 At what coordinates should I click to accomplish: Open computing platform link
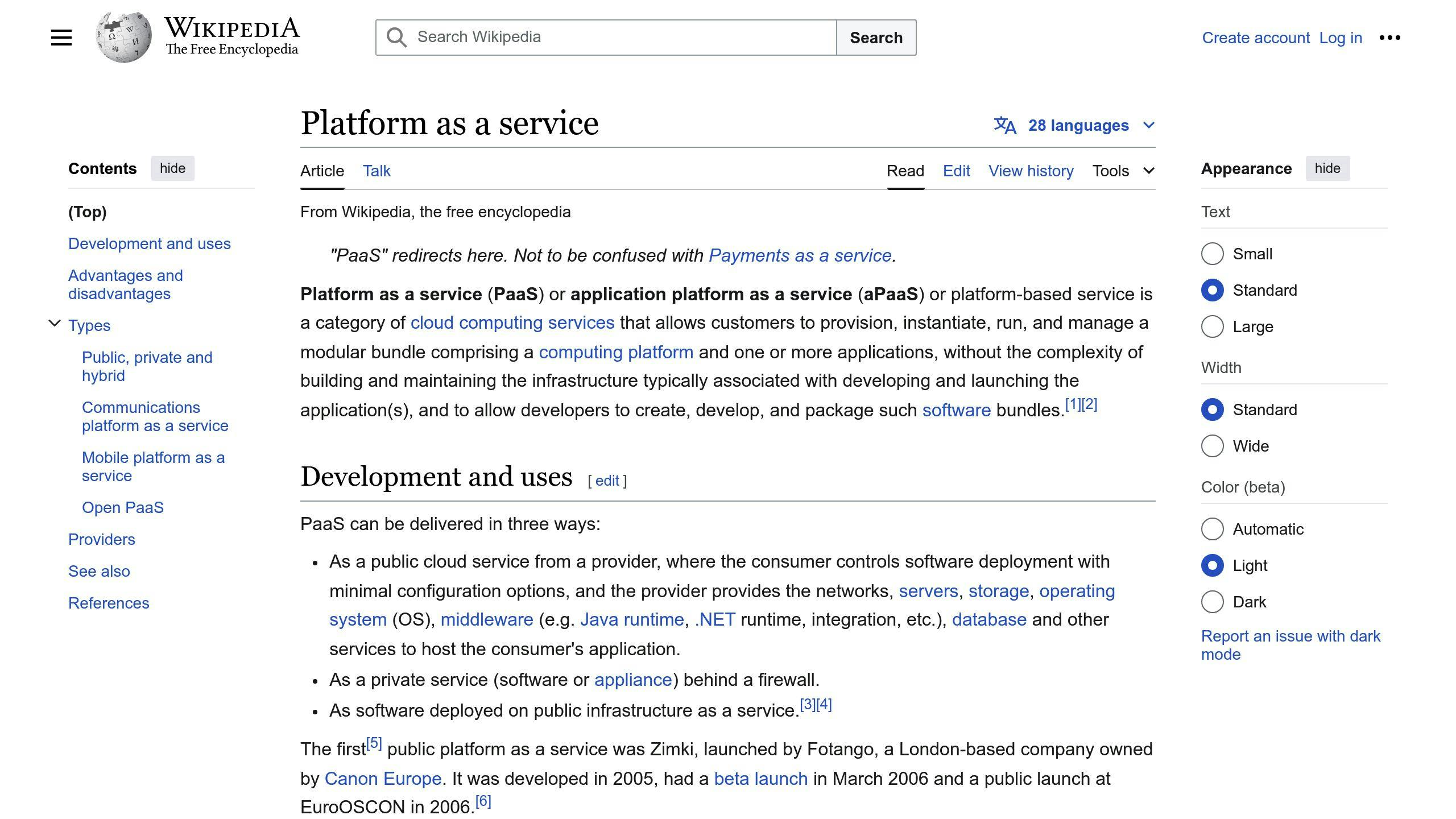pyautogui.click(x=616, y=352)
